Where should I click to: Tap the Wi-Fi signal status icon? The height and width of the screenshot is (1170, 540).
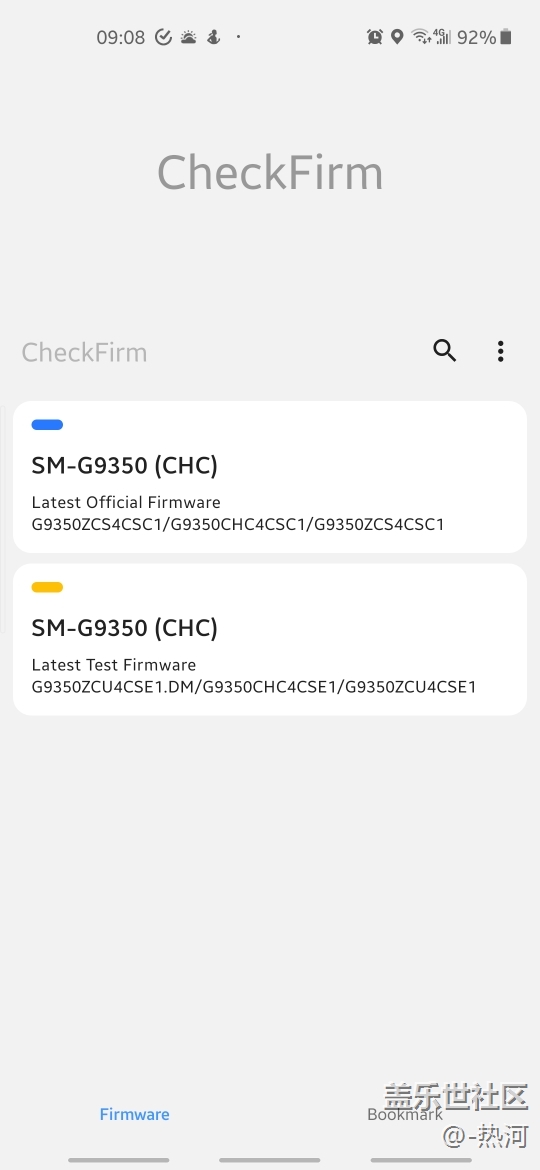421,37
